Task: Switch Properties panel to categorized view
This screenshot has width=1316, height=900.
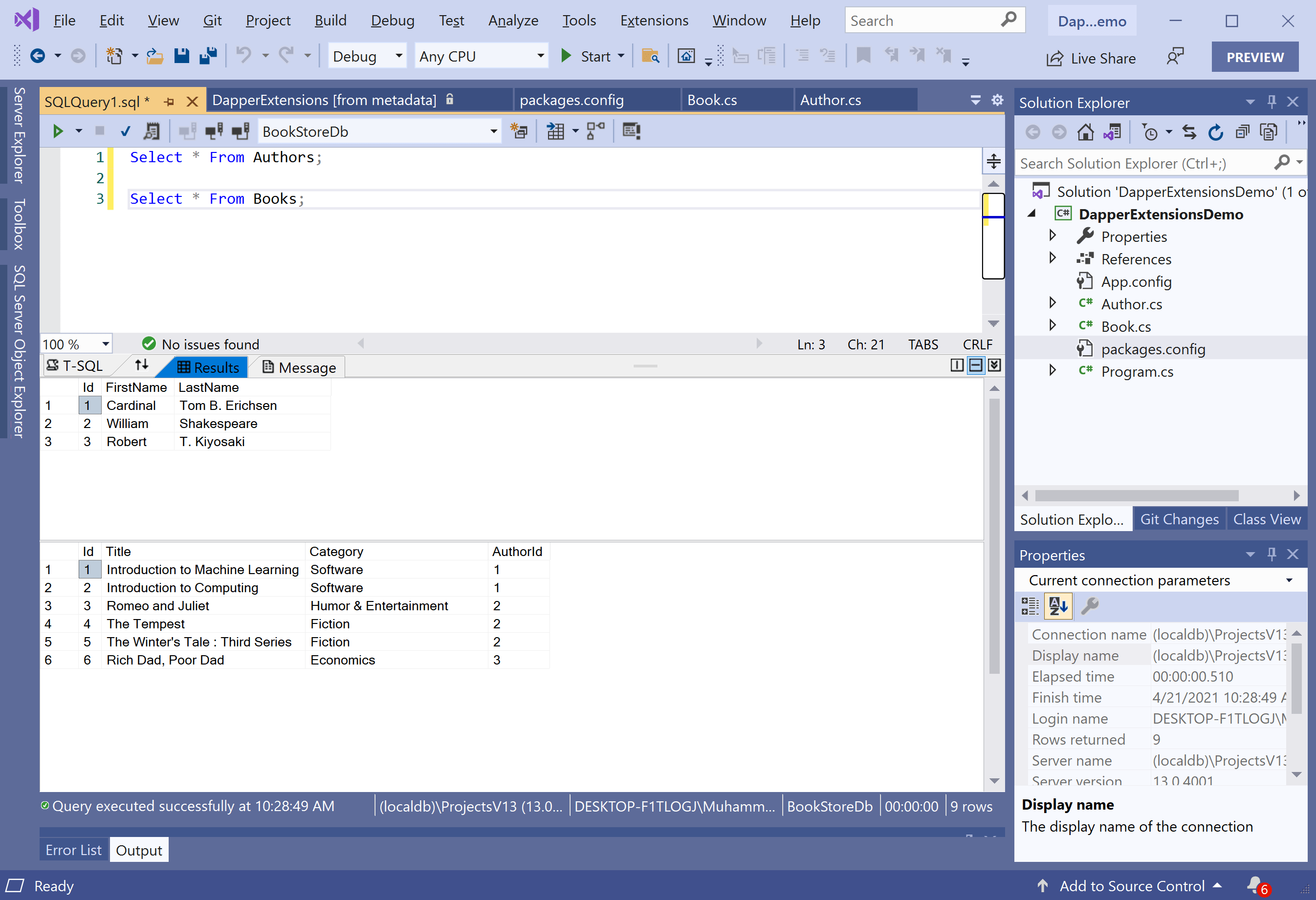Action: coord(1030,606)
